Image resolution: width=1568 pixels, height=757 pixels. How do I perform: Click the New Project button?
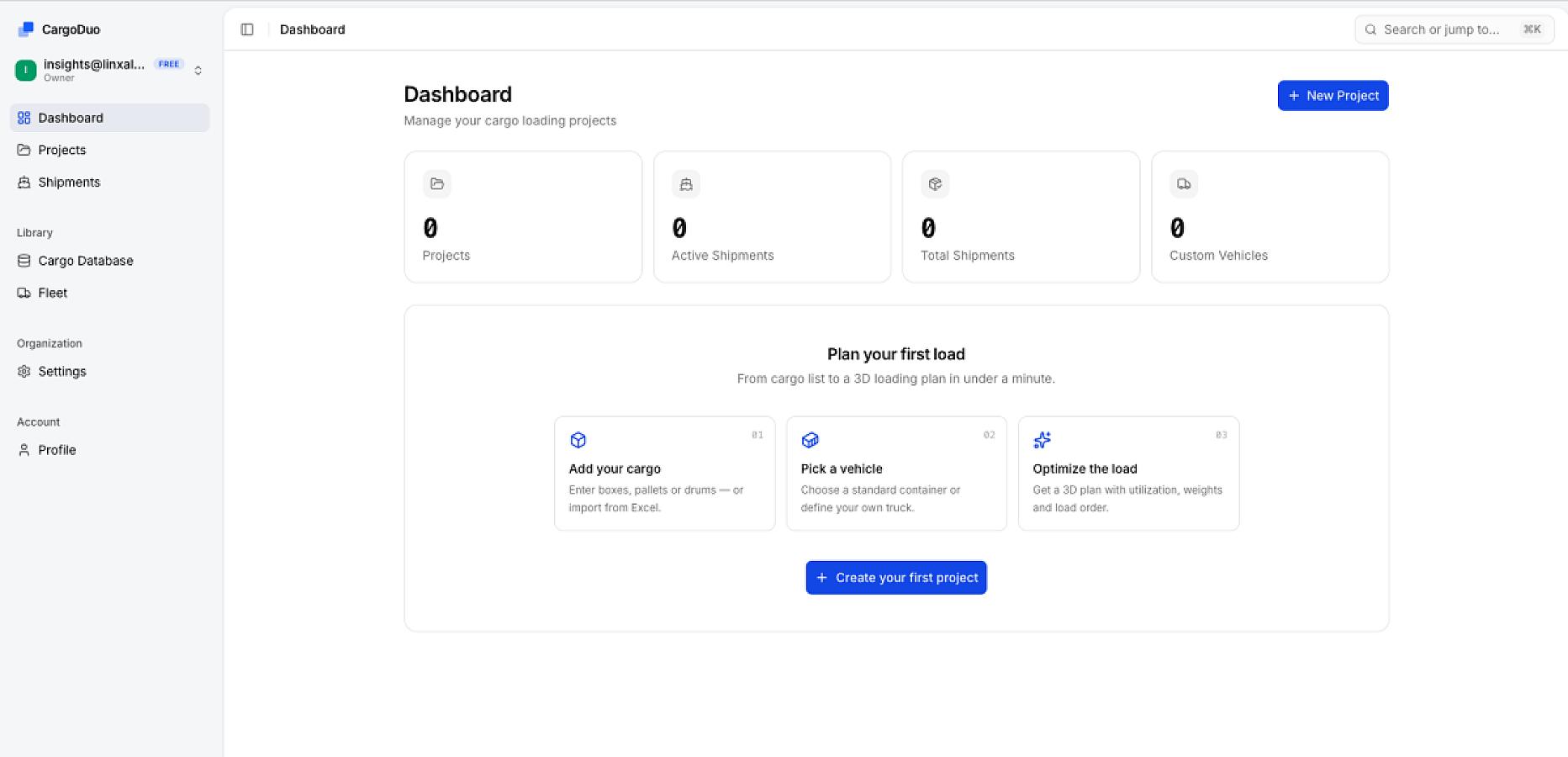(1333, 96)
